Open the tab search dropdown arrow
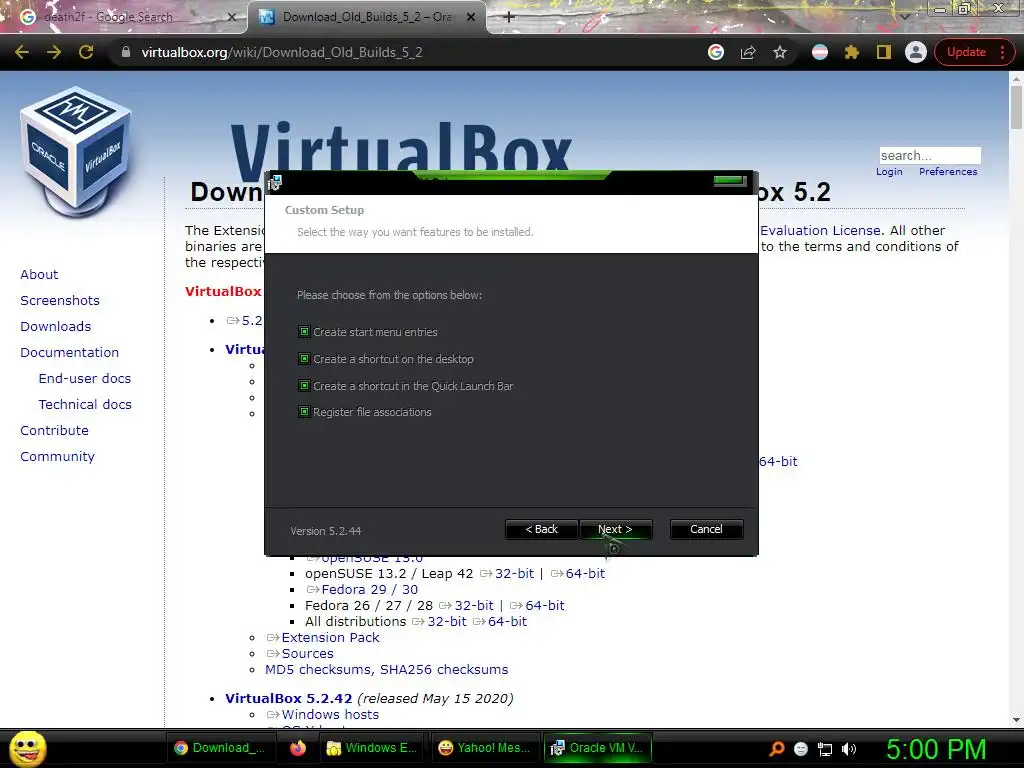The width and height of the screenshot is (1024, 768). pyautogui.click(x=904, y=16)
